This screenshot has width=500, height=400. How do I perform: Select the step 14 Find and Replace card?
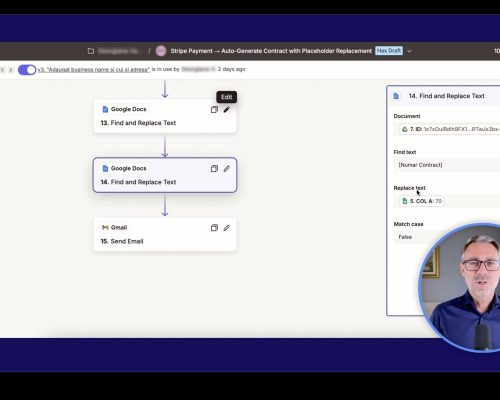(x=165, y=175)
